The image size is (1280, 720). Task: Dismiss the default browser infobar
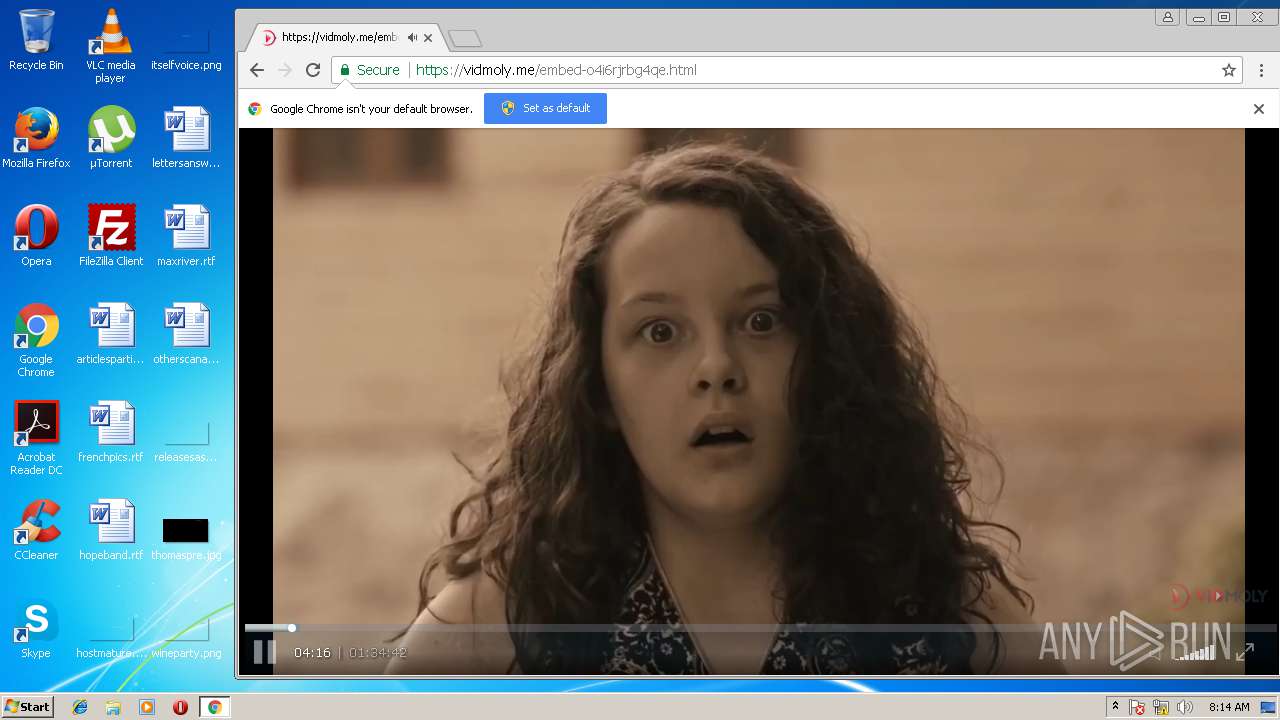[1259, 109]
